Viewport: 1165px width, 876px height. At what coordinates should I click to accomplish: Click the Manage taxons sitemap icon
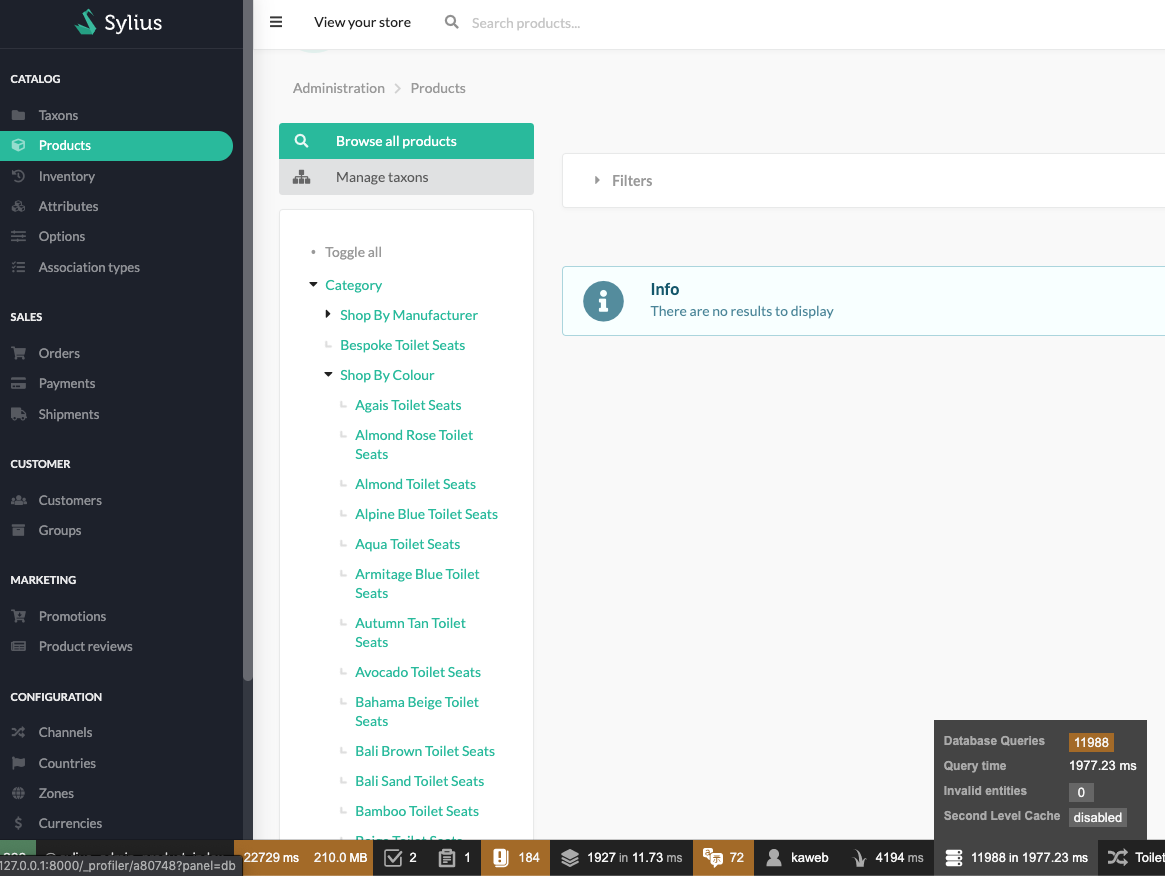tap(301, 177)
